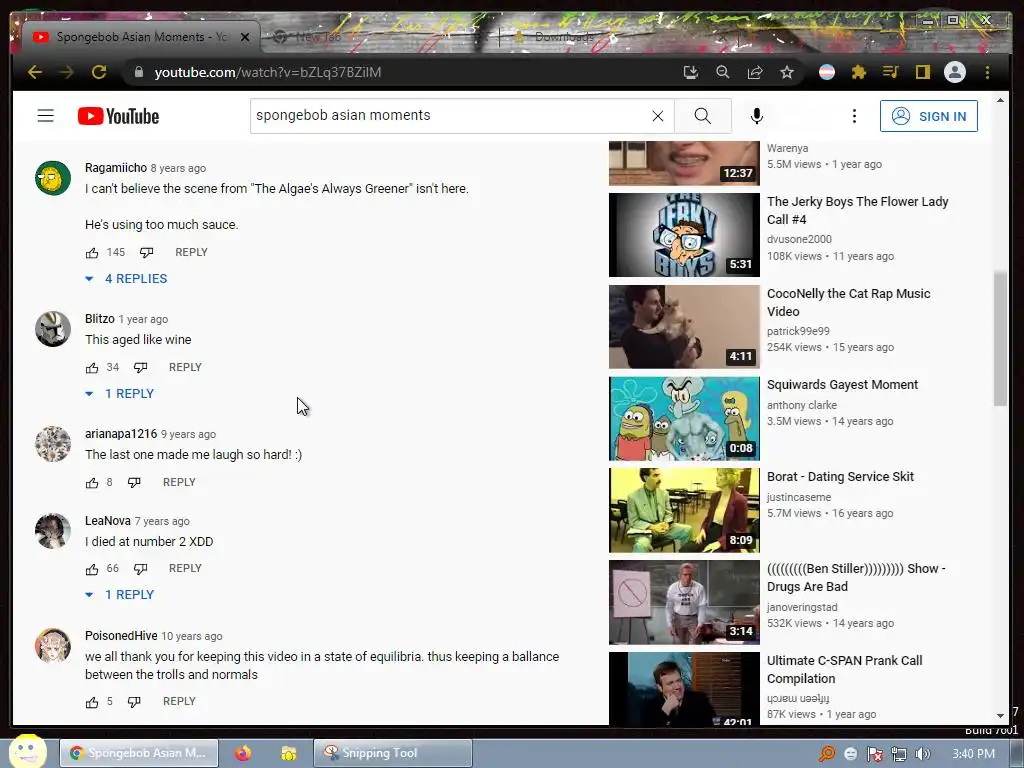Like LeaNova's comment
1024x768 pixels.
pyautogui.click(x=92, y=569)
